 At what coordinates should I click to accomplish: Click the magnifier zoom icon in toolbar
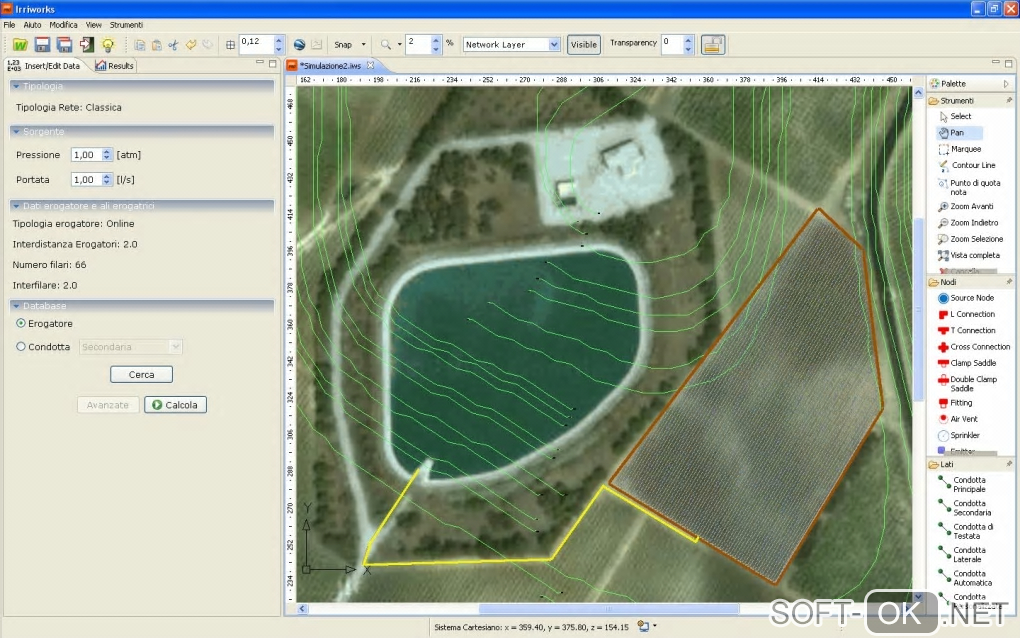386,45
